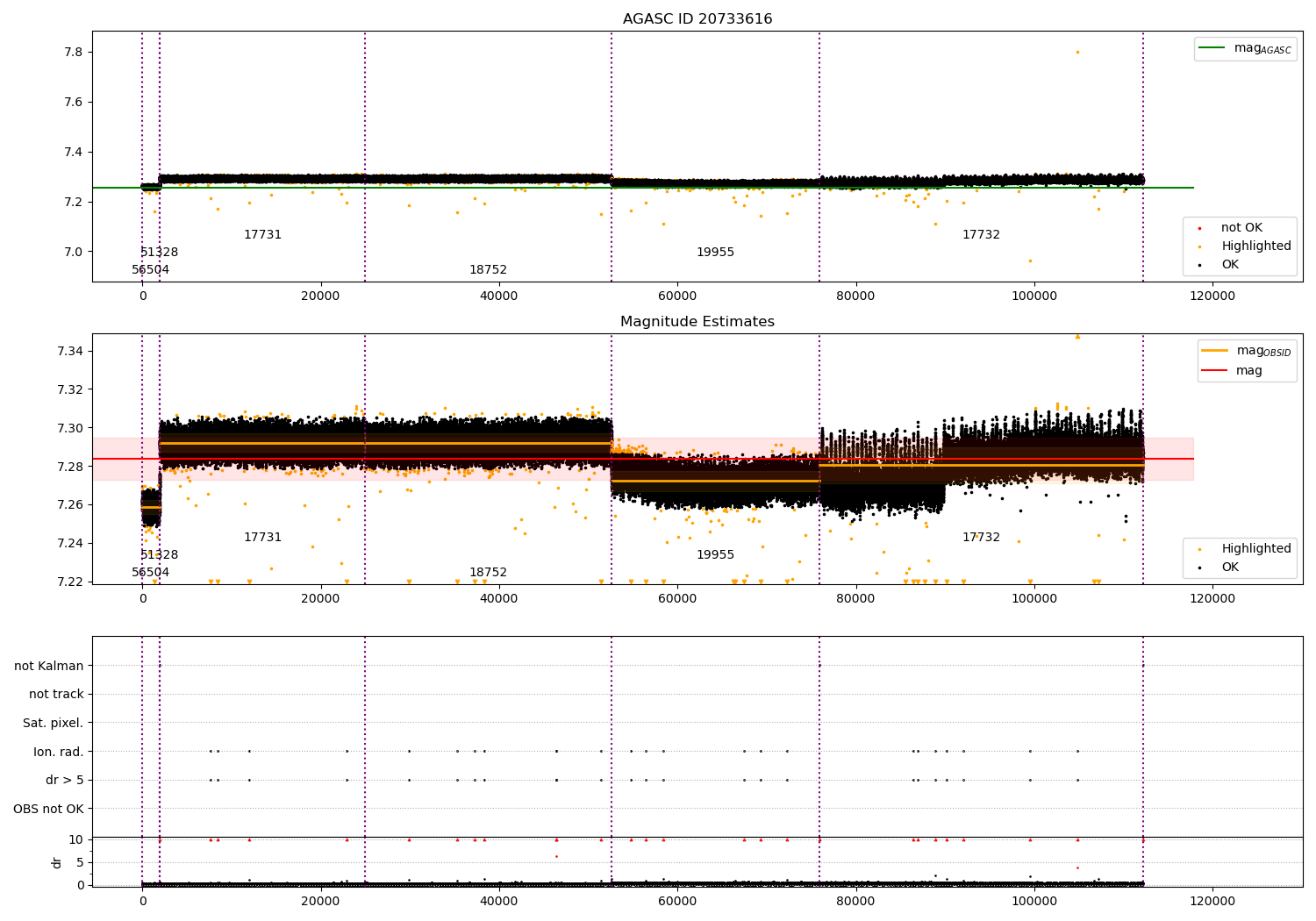Click the 'dr' y-axis label

point(57,862)
